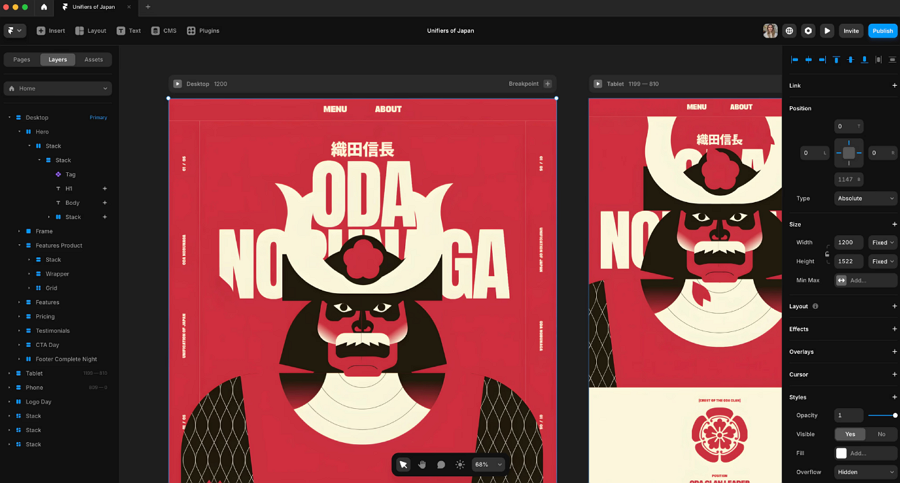This screenshot has width=900, height=483.
Task: Click the align left icon
Action: tap(794, 60)
